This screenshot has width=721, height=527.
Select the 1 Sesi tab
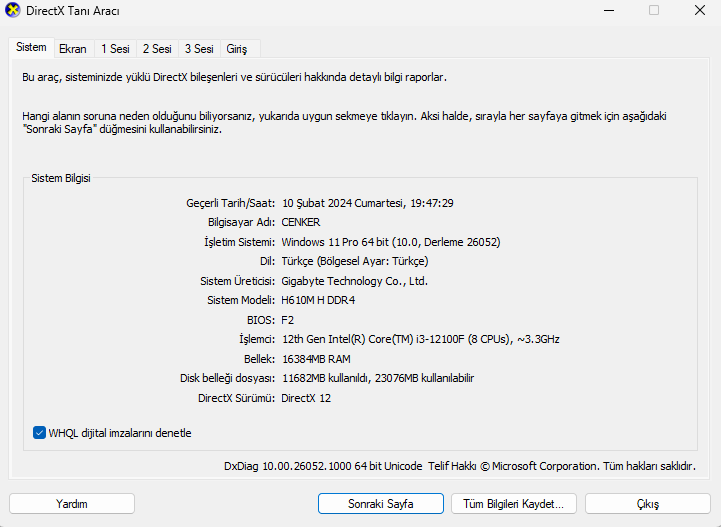(x=115, y=49)
